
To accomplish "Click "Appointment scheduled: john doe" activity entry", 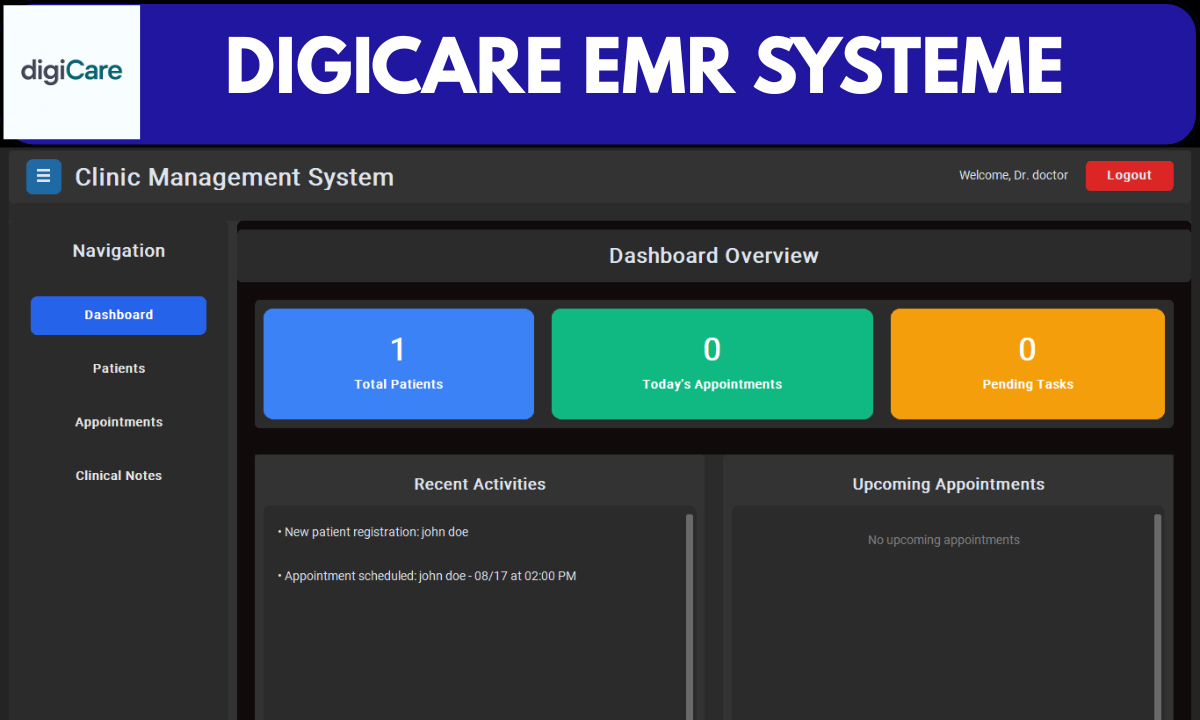I will (x=427, y=576).
